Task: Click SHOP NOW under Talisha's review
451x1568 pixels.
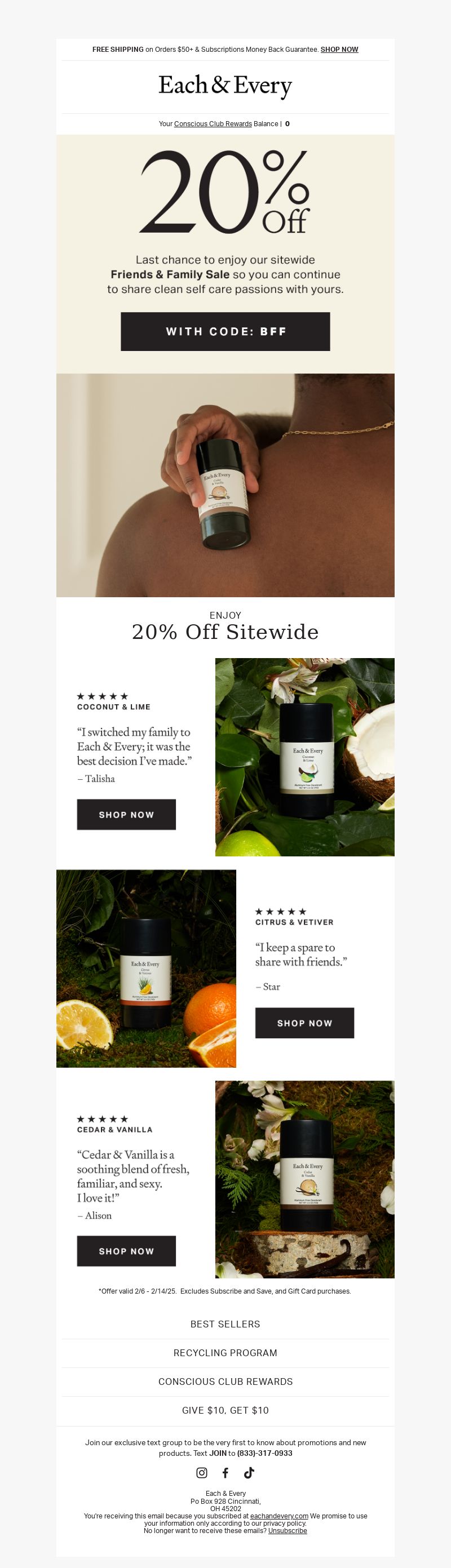Action: coord(126,815)
